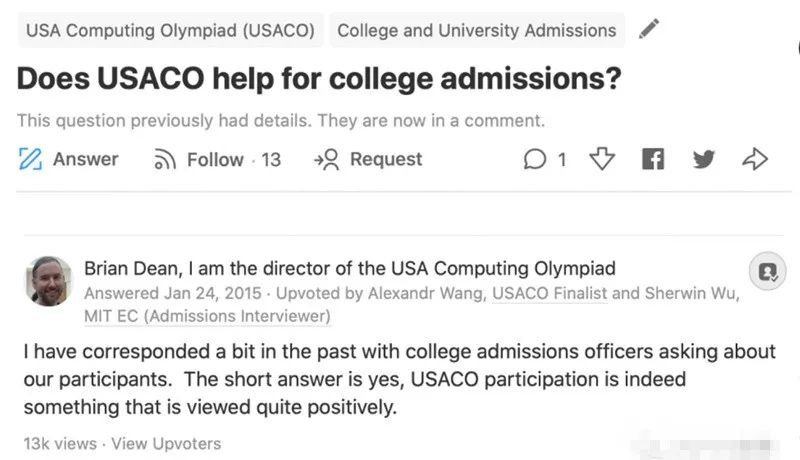800x460 pixels.
Task: Click the Answer pencil icon
Action: click(30, 159)
